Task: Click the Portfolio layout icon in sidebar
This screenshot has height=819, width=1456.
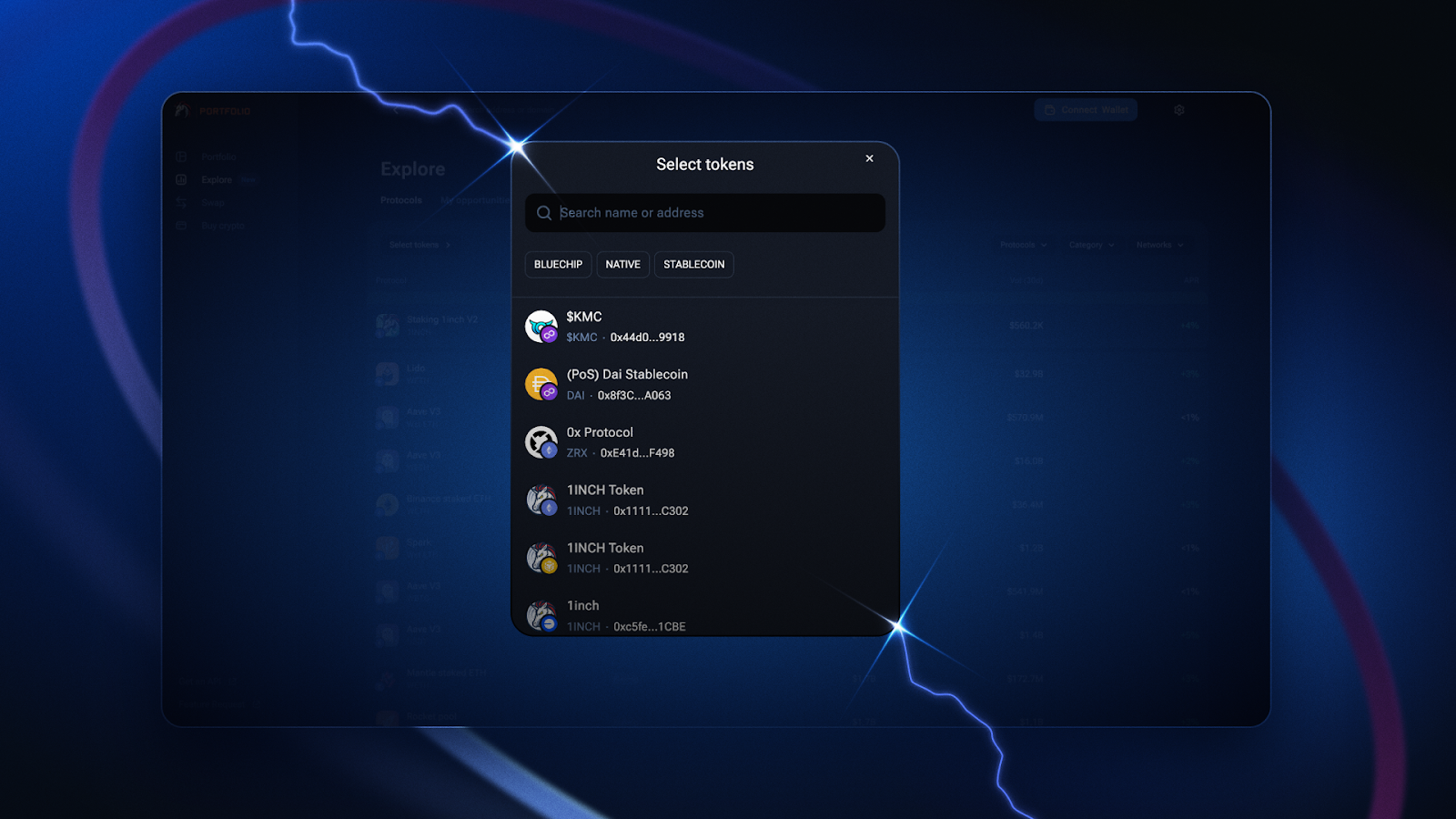Action: [181, 157]
